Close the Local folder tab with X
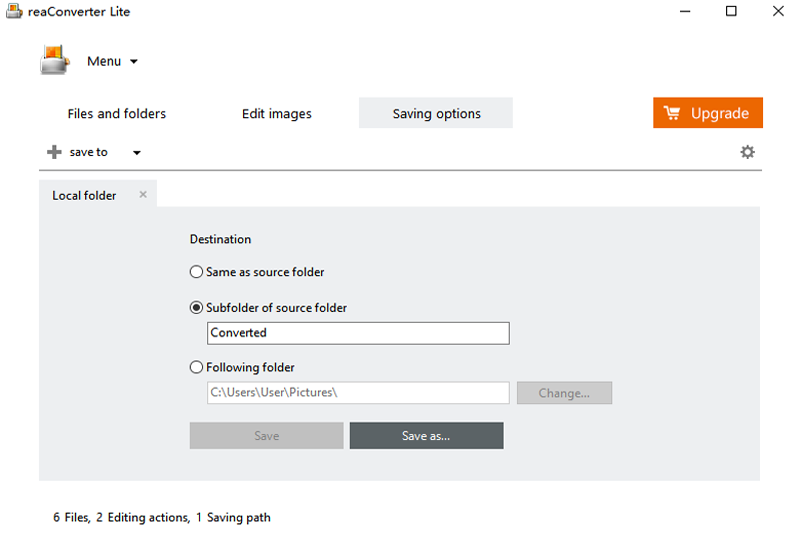 click(x=143, y=195)
